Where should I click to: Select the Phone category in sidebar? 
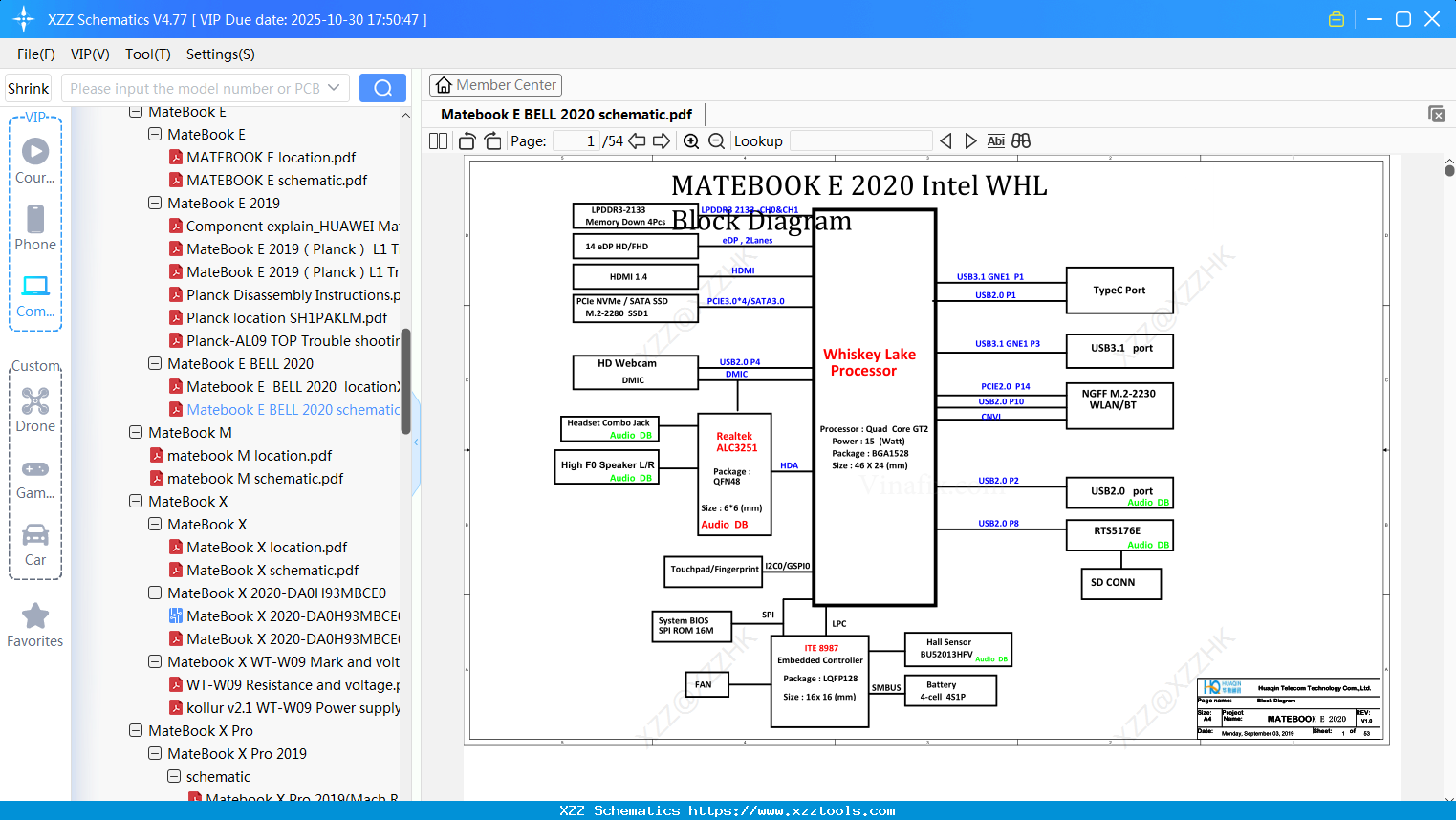pos(35,227)
